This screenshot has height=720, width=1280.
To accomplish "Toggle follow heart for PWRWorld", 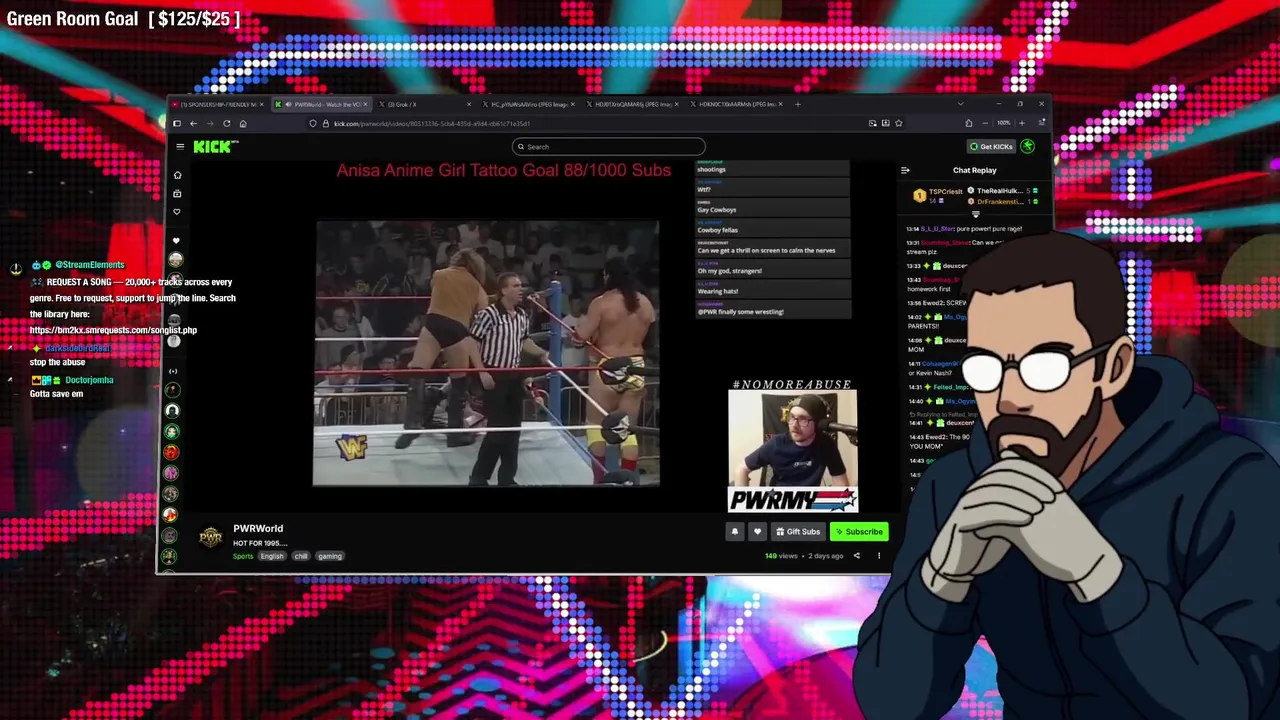I will pyautogui.click(x=757, y=532).
